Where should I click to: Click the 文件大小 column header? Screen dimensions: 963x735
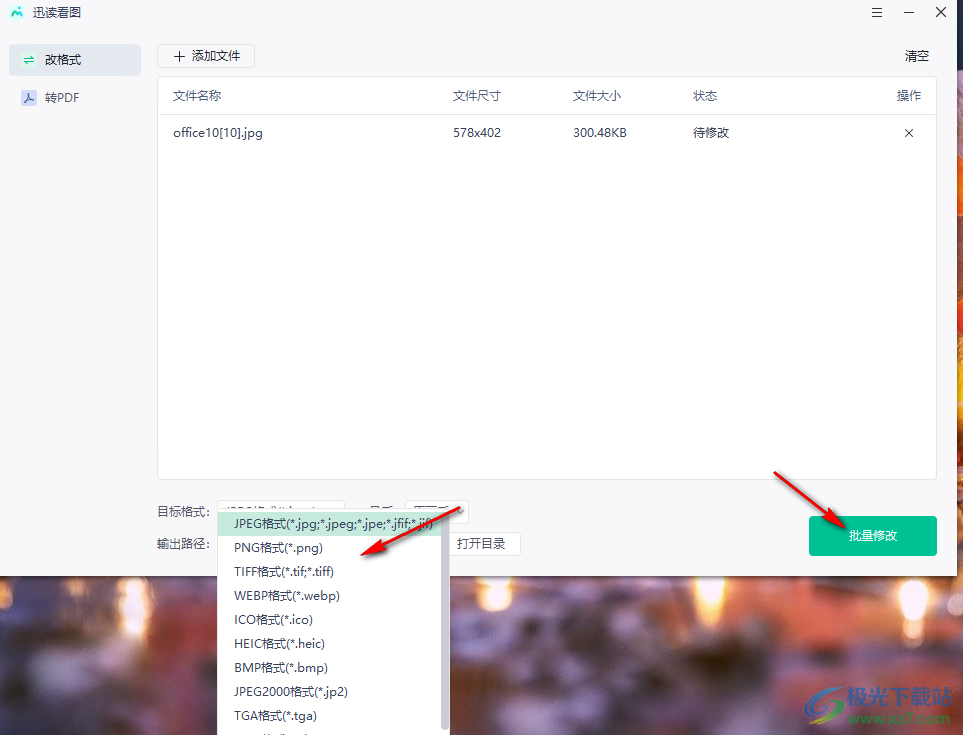[x=596, y=96]
